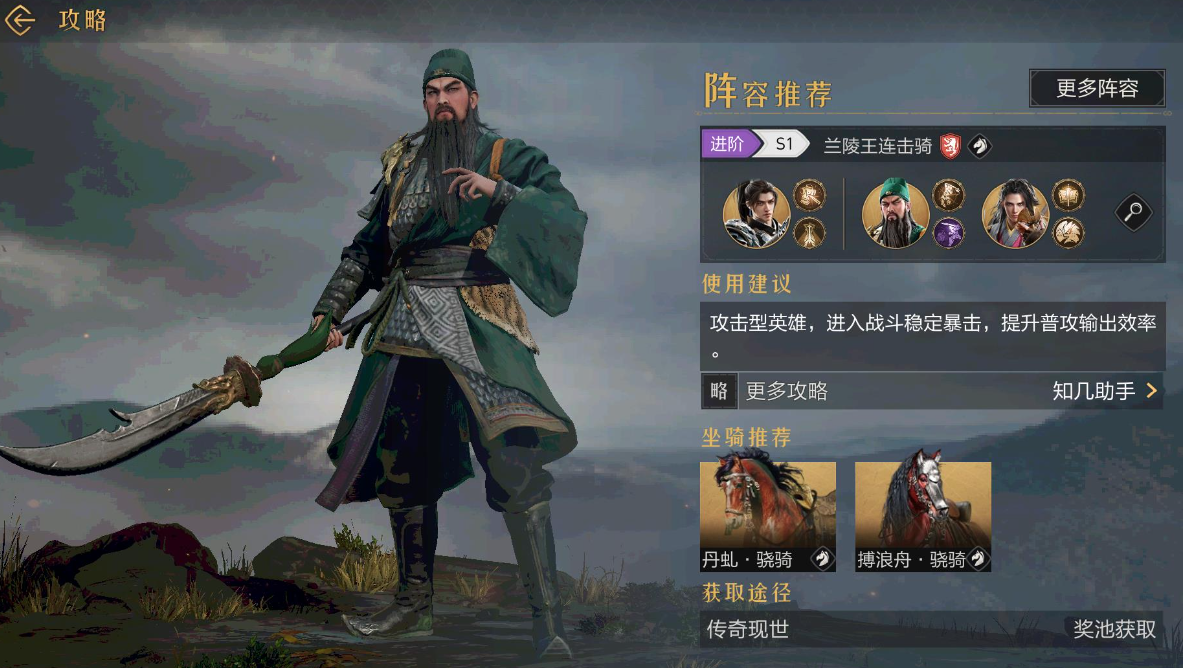
Task: Tap the purple skill icon beside Guan Yu
Action: pos(948,232)
